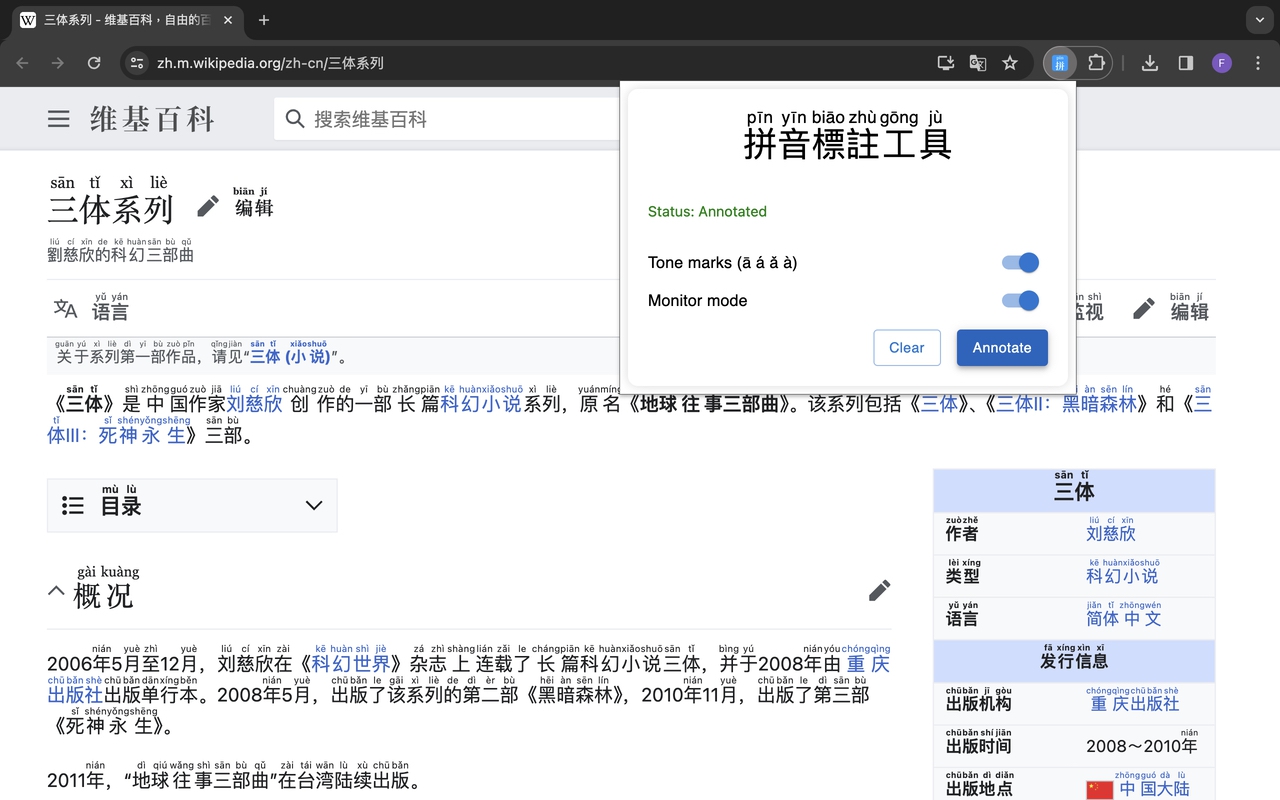The width and height of the screenshot is (1280, 800).
Task: Expand the browser profile chevron dropdown
Action: pos(1258,20)
